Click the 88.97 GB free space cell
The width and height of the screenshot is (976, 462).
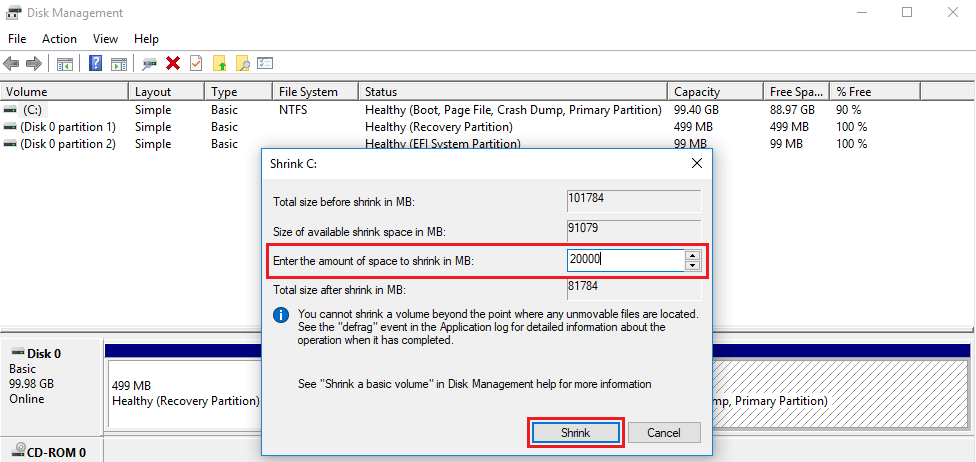point(792,110)
